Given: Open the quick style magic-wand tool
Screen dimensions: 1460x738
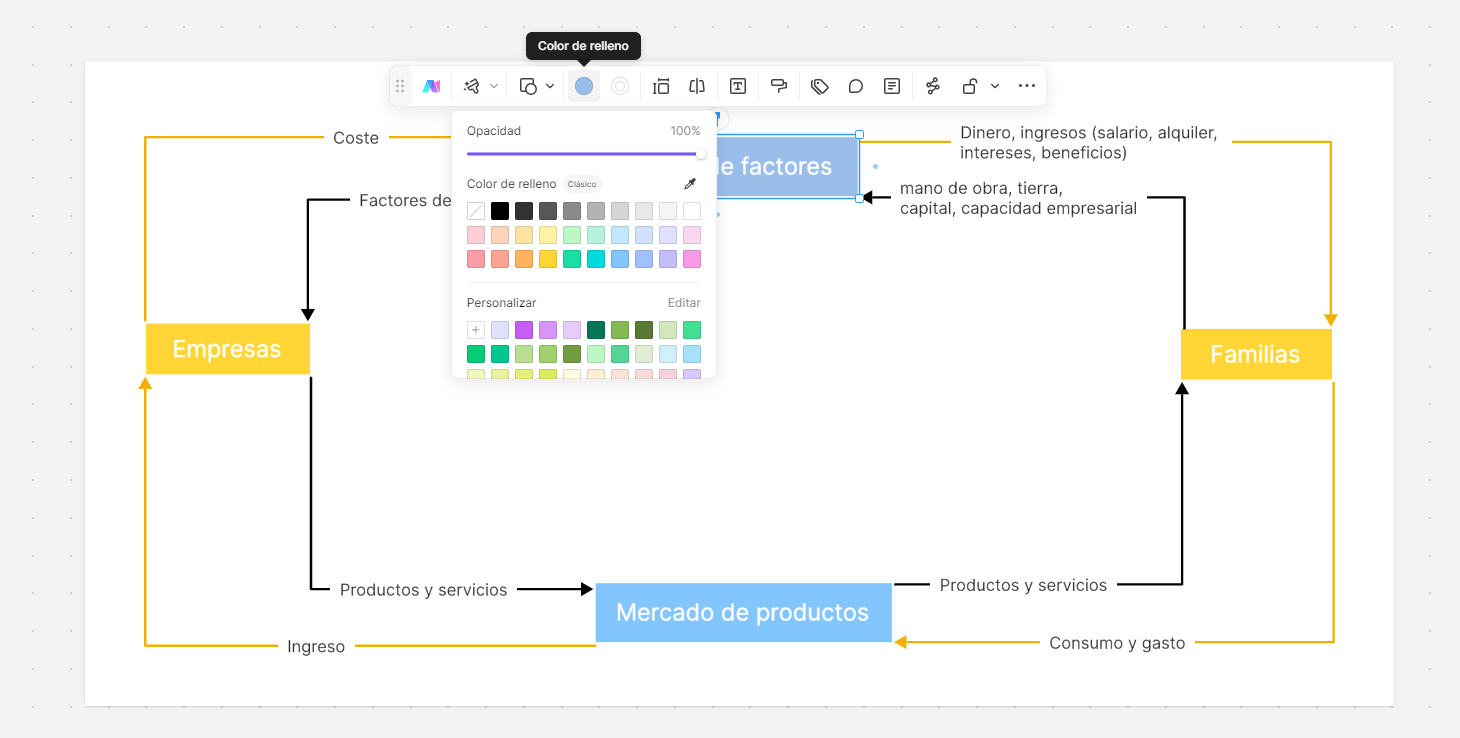Looking at the screenshot, I should click(x=472, y=86).
